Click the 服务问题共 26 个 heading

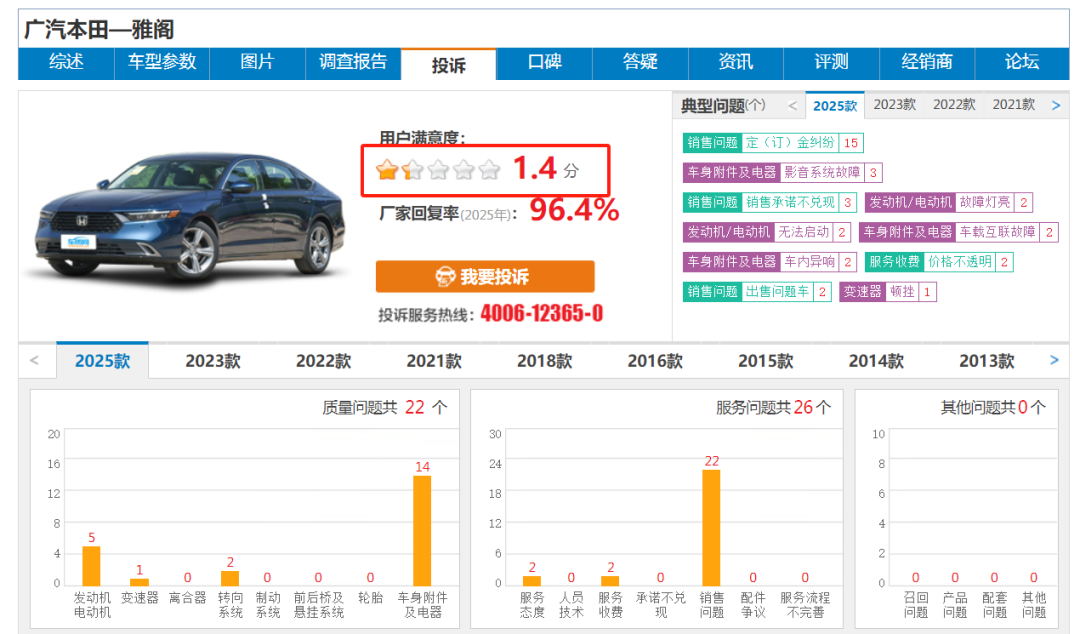773,407
